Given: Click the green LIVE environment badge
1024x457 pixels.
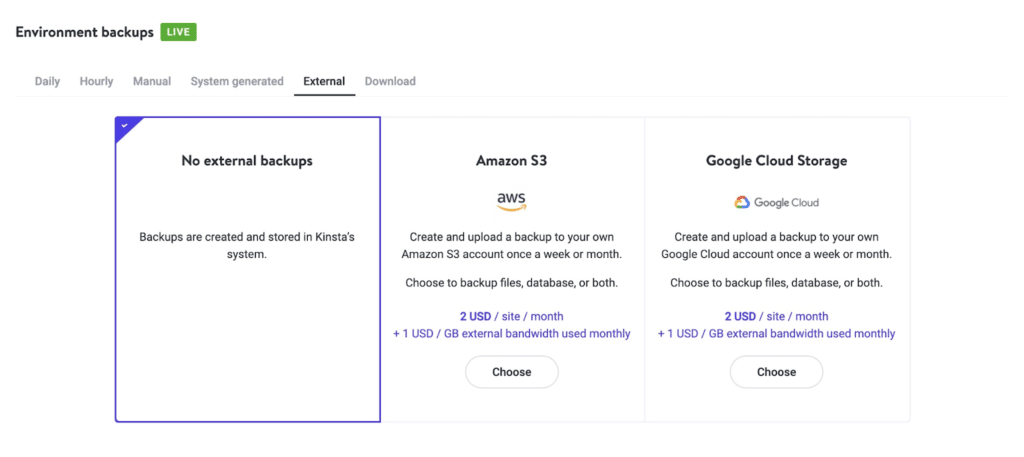Looking at the screenshot, I should click(178, 32).
